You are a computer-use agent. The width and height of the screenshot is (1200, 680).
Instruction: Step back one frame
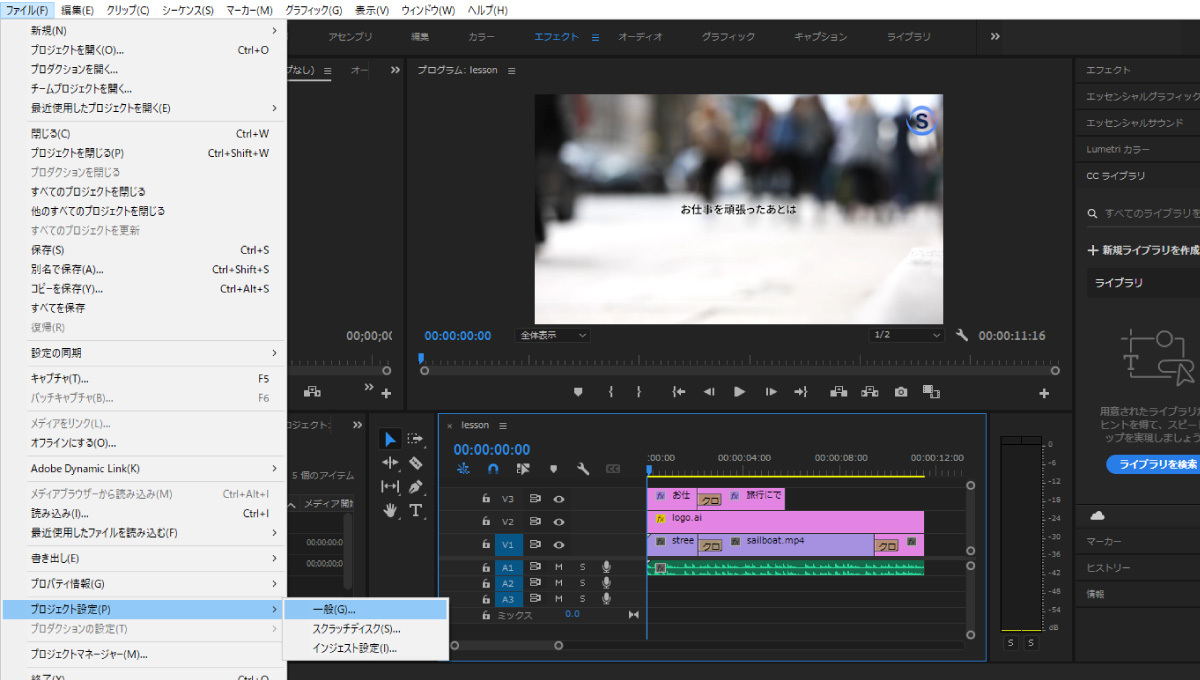point(709,392)
